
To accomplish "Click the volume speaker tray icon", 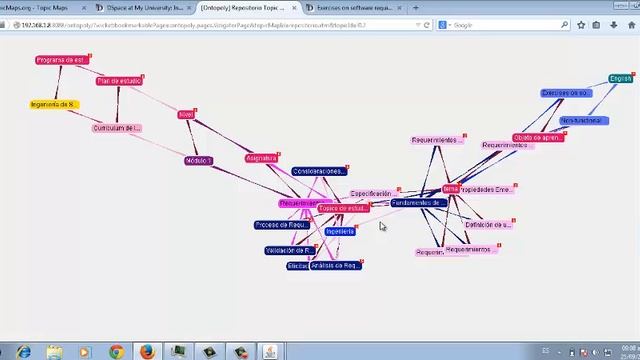I will pos(596,352).
